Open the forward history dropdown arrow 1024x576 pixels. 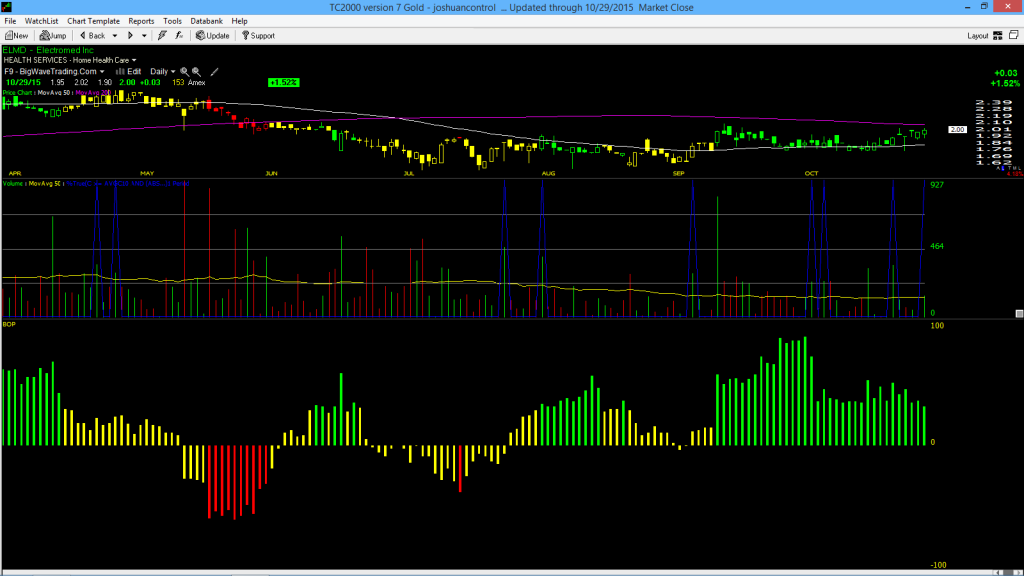point(144,36)
